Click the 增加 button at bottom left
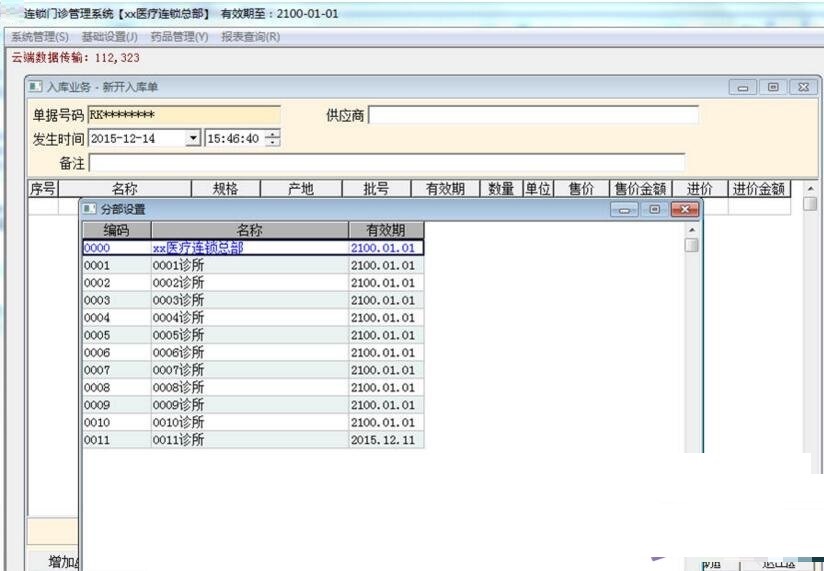 tap(54, 562)
